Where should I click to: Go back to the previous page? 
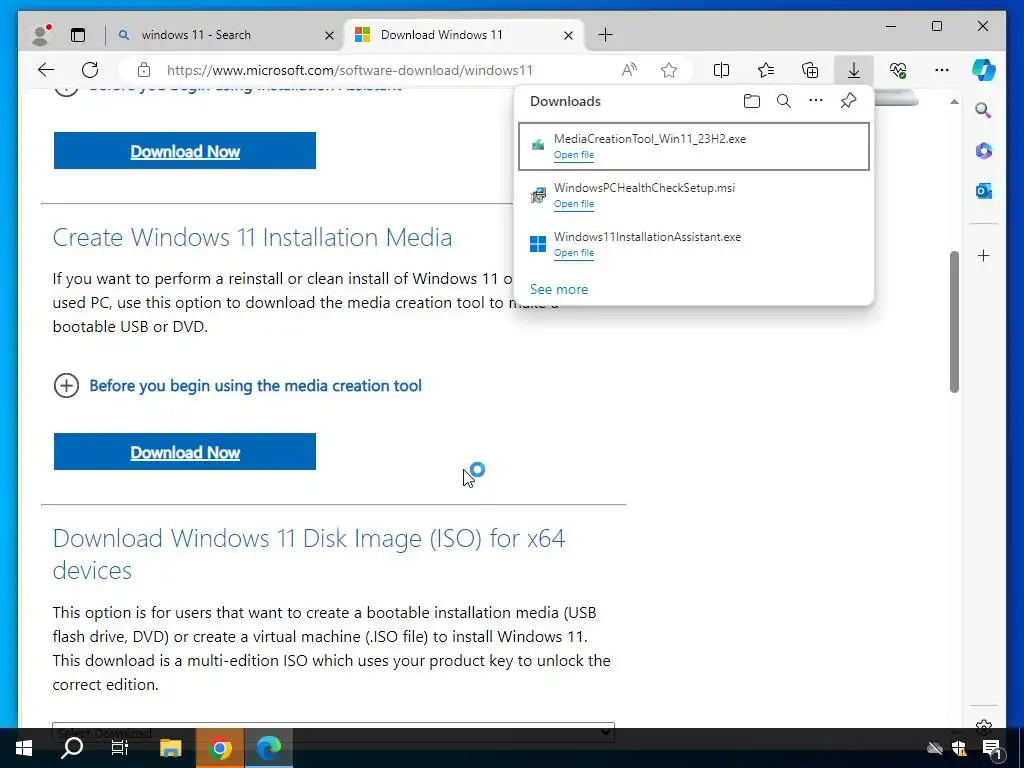[x=46, y=70]
